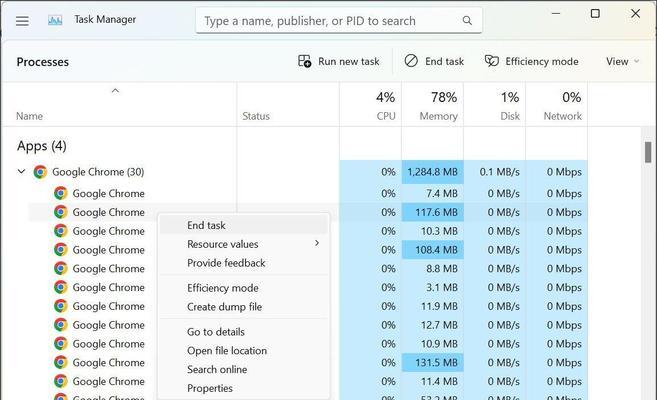Screen dimensions: 657x400
Task: Click the Chrome icon beside Google Chrome (30)
Action: 40,172
